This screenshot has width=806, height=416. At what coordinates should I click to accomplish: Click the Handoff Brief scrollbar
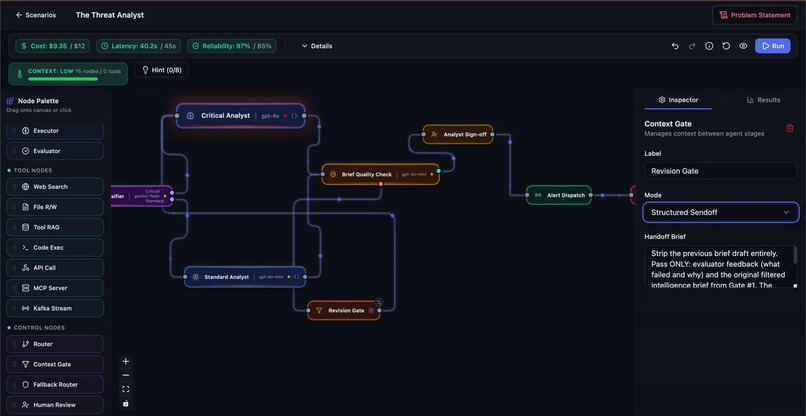coord(795,256)
